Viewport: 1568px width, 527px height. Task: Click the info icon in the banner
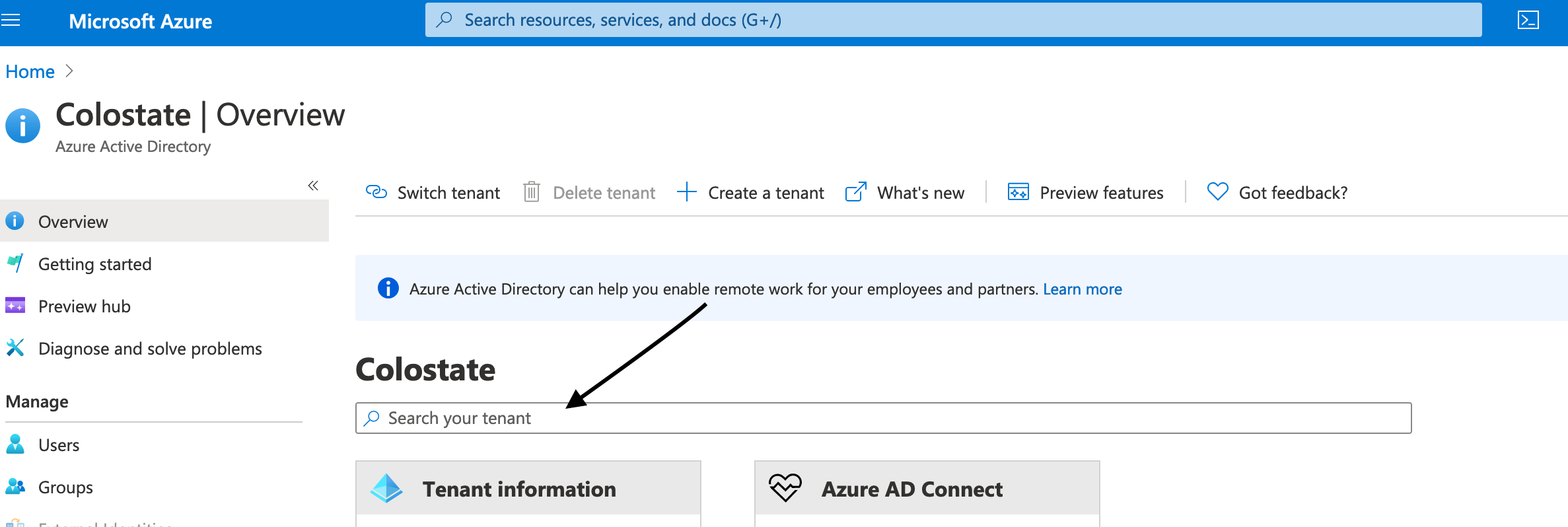click(x=388, y=288)
